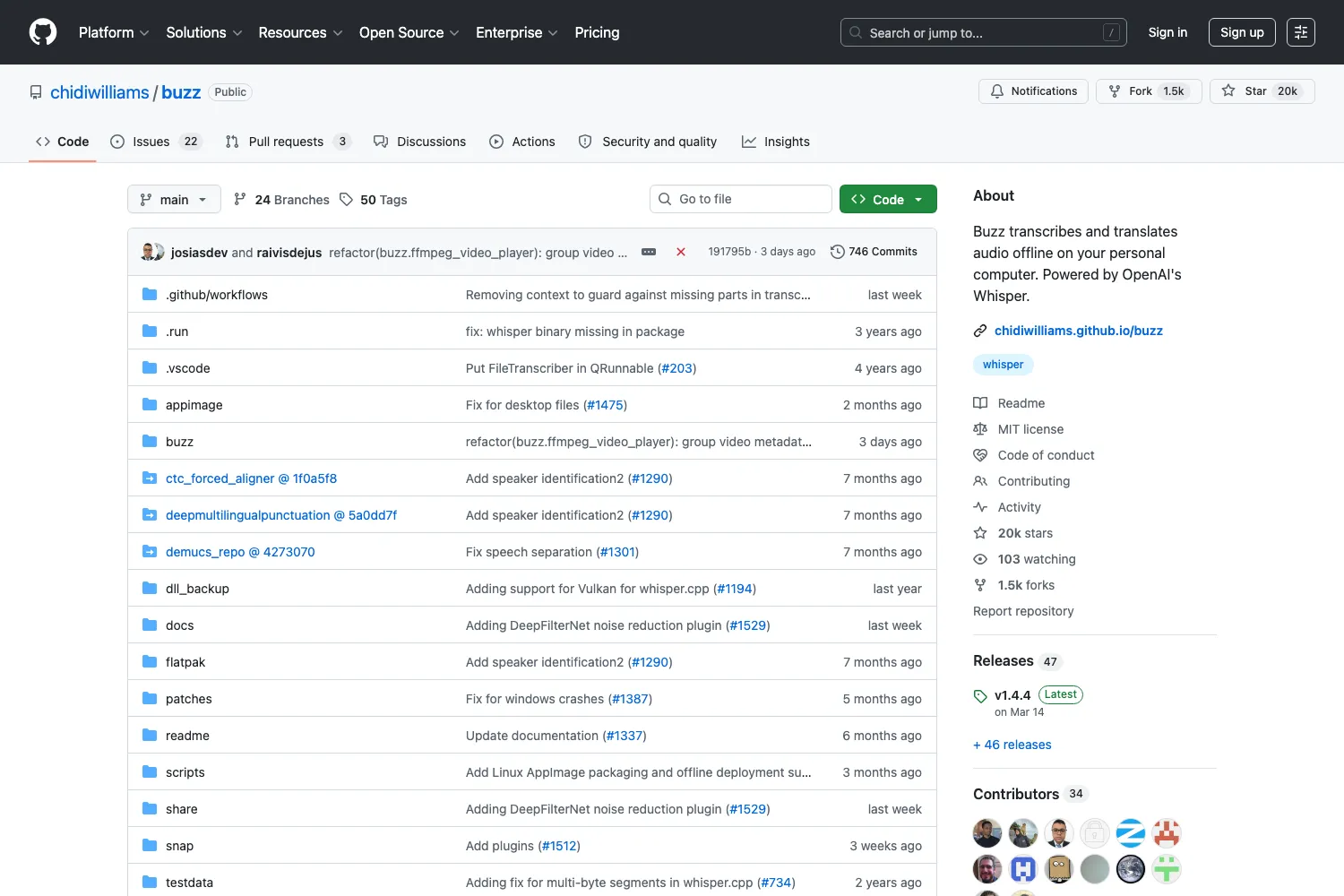Switch to the Issues tab
This screenshot has width=1344, height=896.
coord(156,142)
